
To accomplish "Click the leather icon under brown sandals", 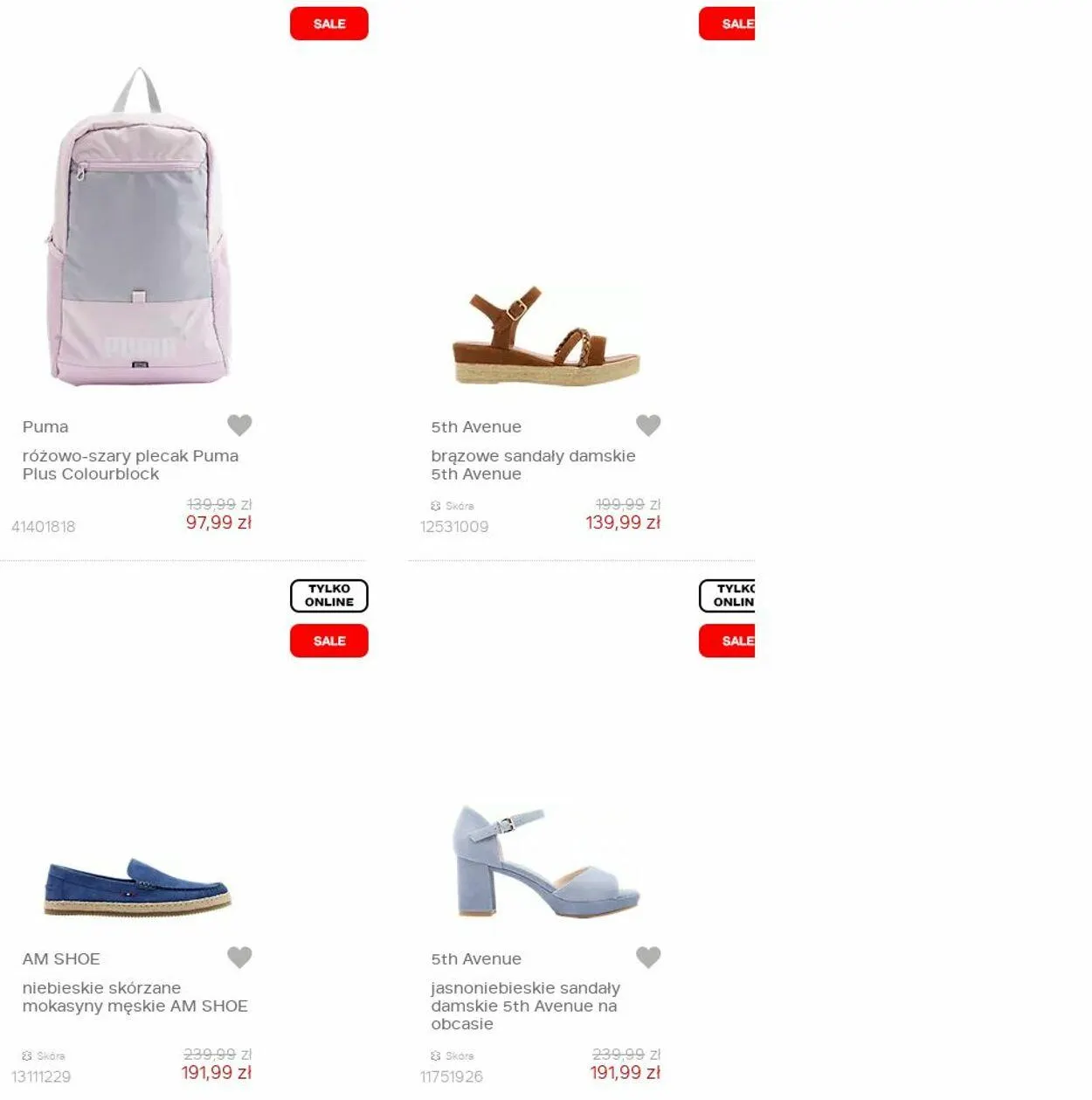I will (x=436, y=506).
